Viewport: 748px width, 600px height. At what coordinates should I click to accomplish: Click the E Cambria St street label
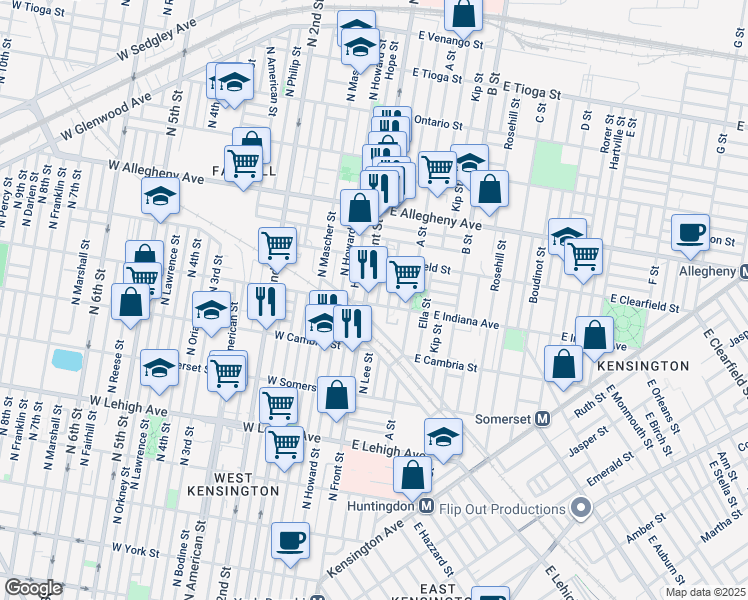pos(446,363)
